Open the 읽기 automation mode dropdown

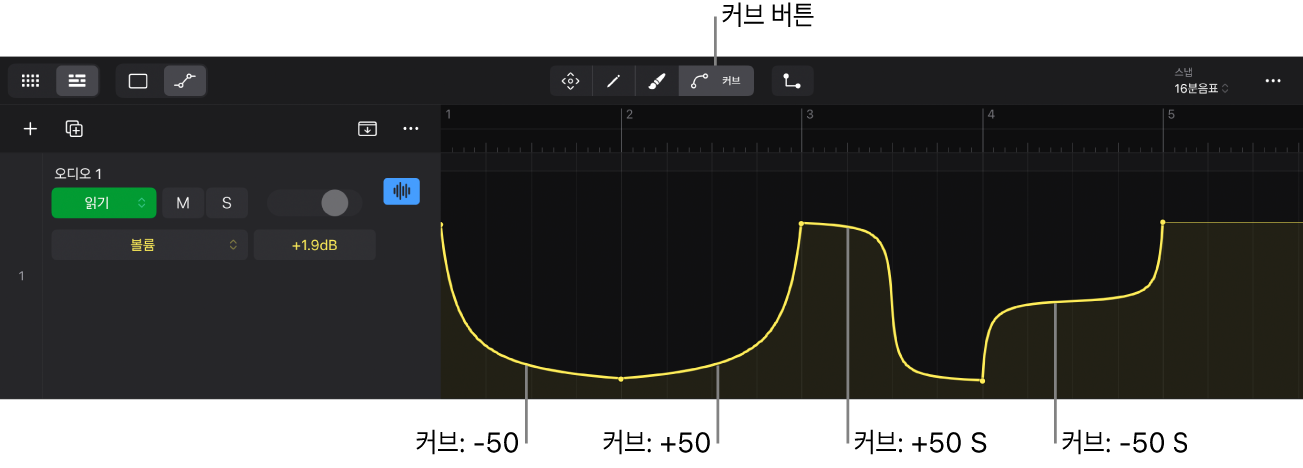tap(104, 203)
